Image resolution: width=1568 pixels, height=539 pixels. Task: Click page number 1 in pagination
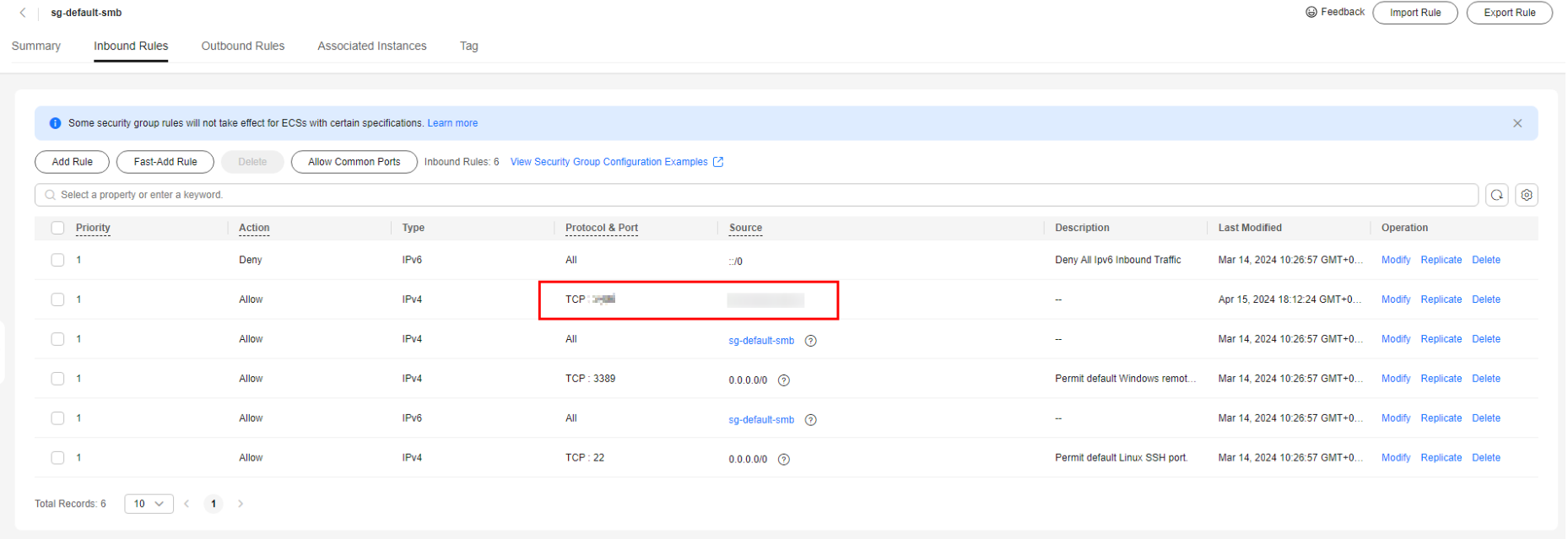tap(214, 504)
